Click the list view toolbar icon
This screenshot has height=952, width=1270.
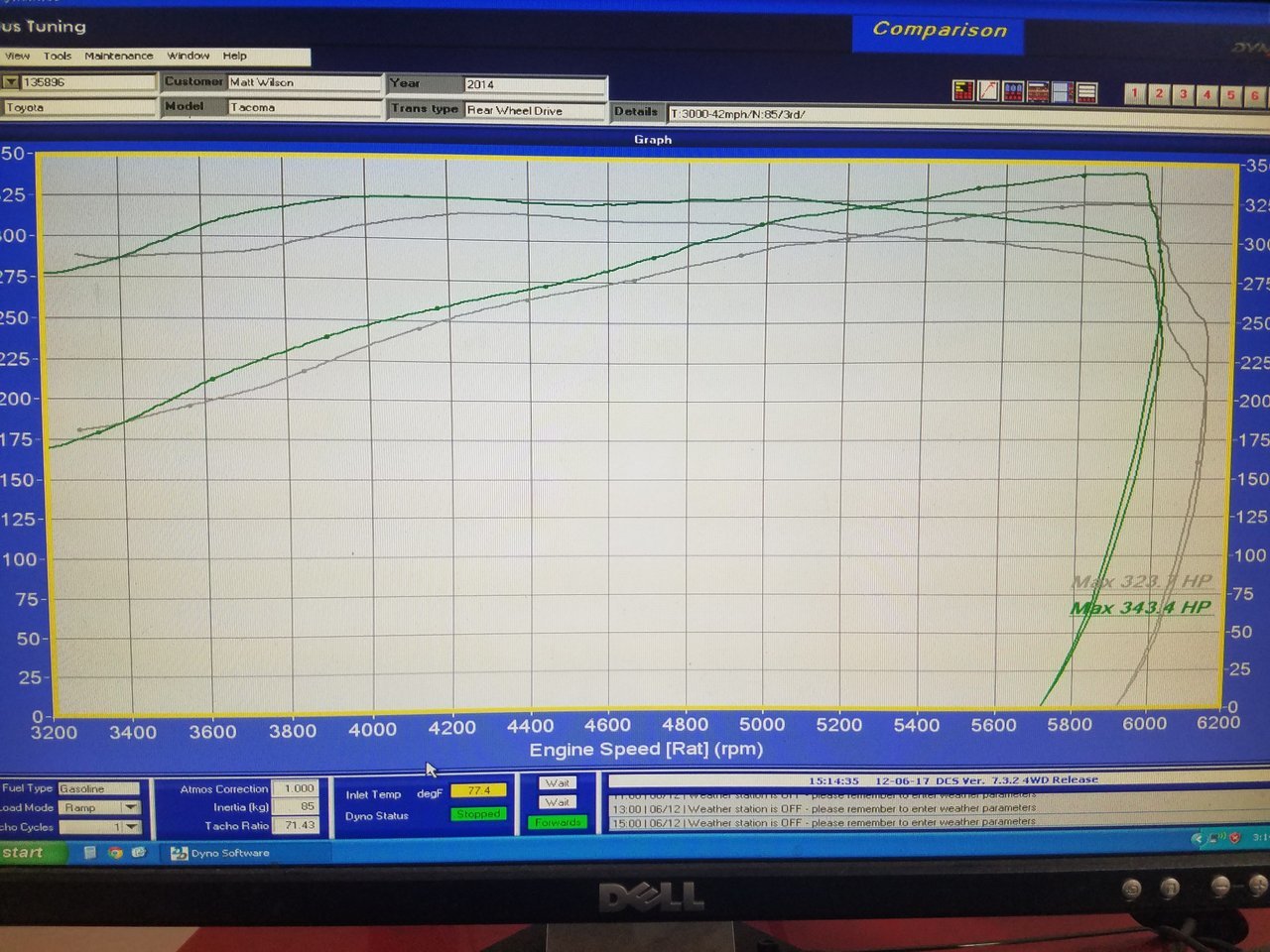pyautogui.click(x=1086, y=93)
